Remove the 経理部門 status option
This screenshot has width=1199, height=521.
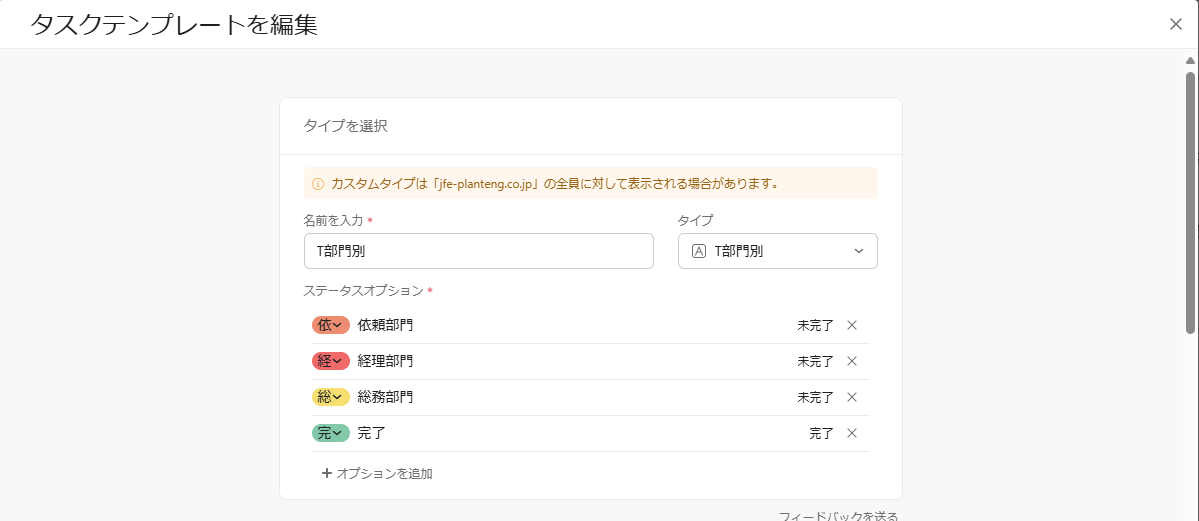[x=852, y=361]
